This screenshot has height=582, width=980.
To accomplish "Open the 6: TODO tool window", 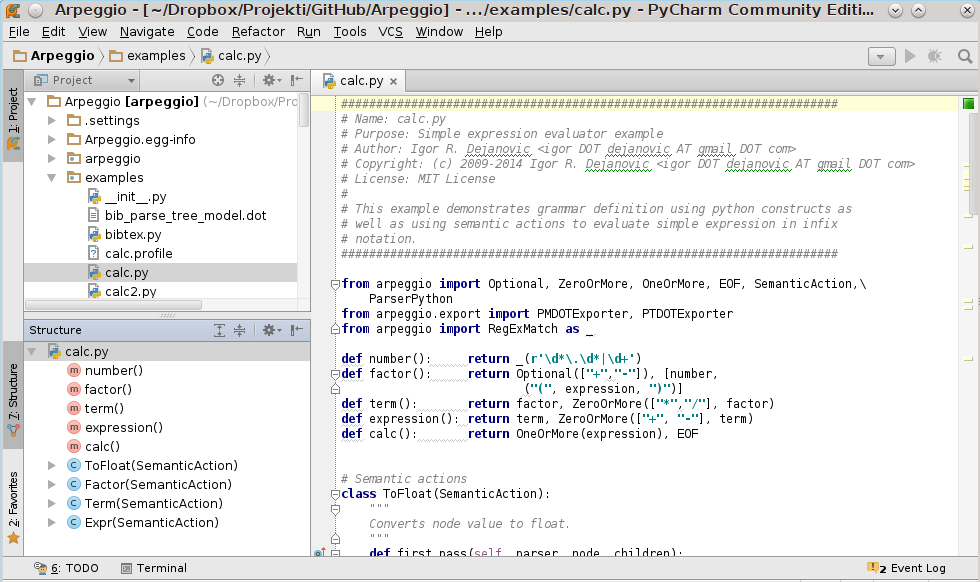I will 66,568.
